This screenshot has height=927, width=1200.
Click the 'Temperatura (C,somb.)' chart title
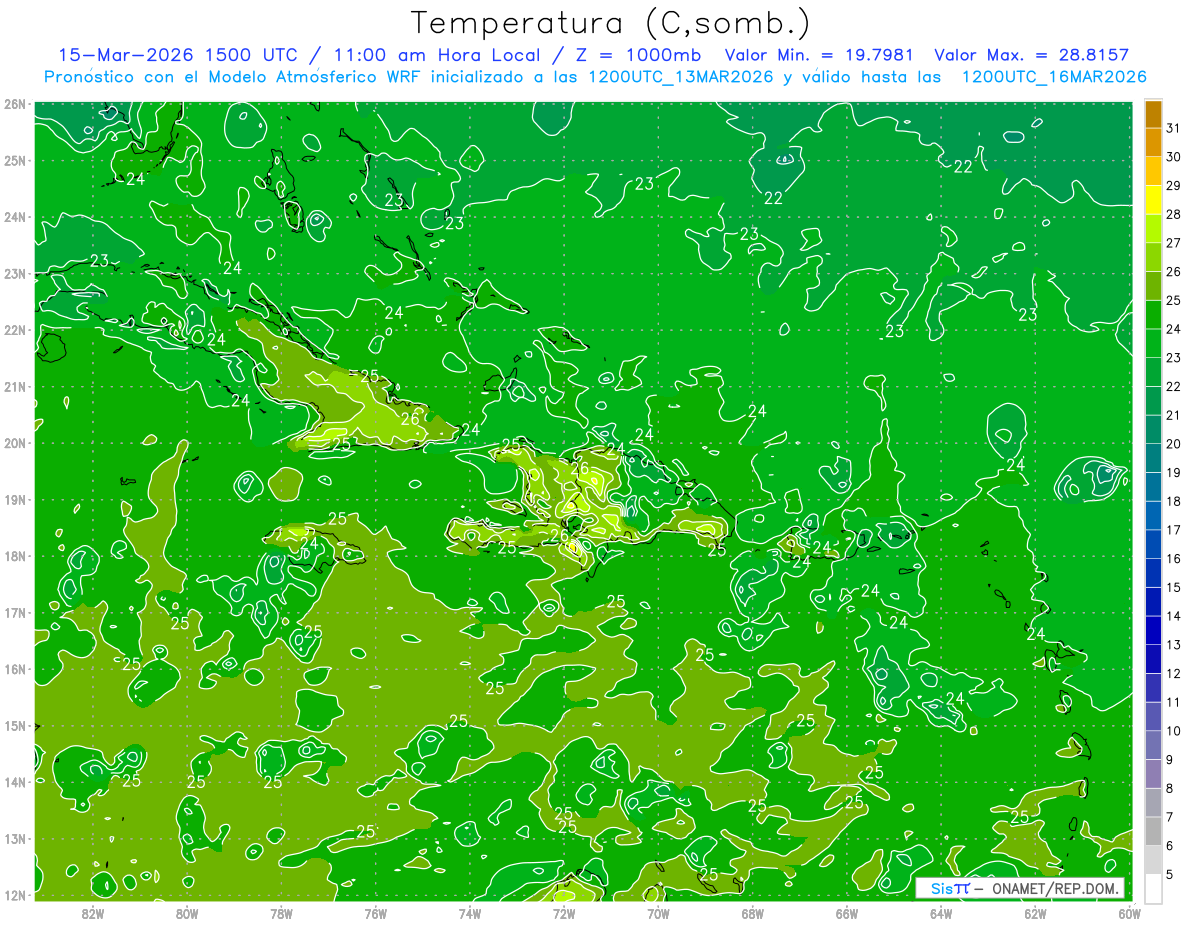point(612,22)
